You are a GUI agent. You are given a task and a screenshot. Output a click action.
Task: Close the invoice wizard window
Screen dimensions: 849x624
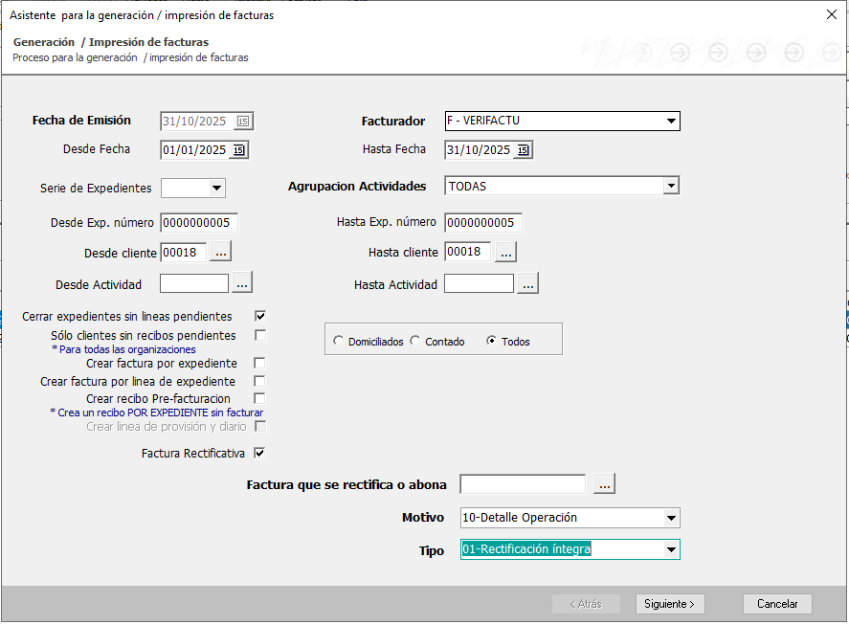tap(831, 15)
